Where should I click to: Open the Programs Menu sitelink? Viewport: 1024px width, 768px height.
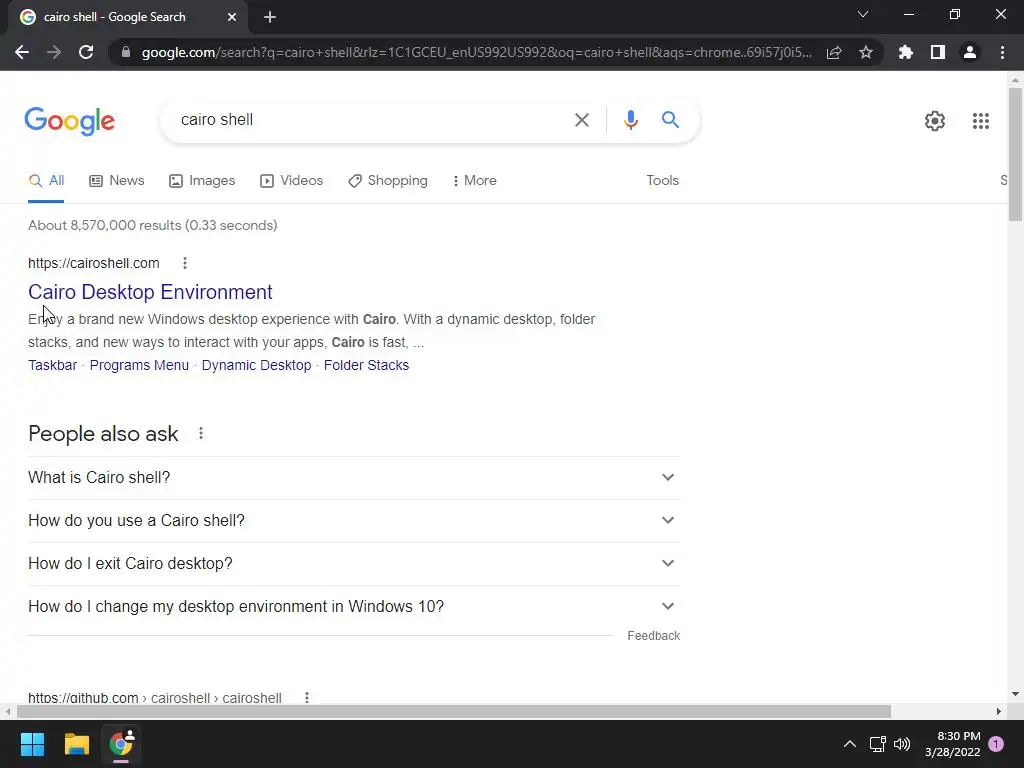[x=139, y=365]
